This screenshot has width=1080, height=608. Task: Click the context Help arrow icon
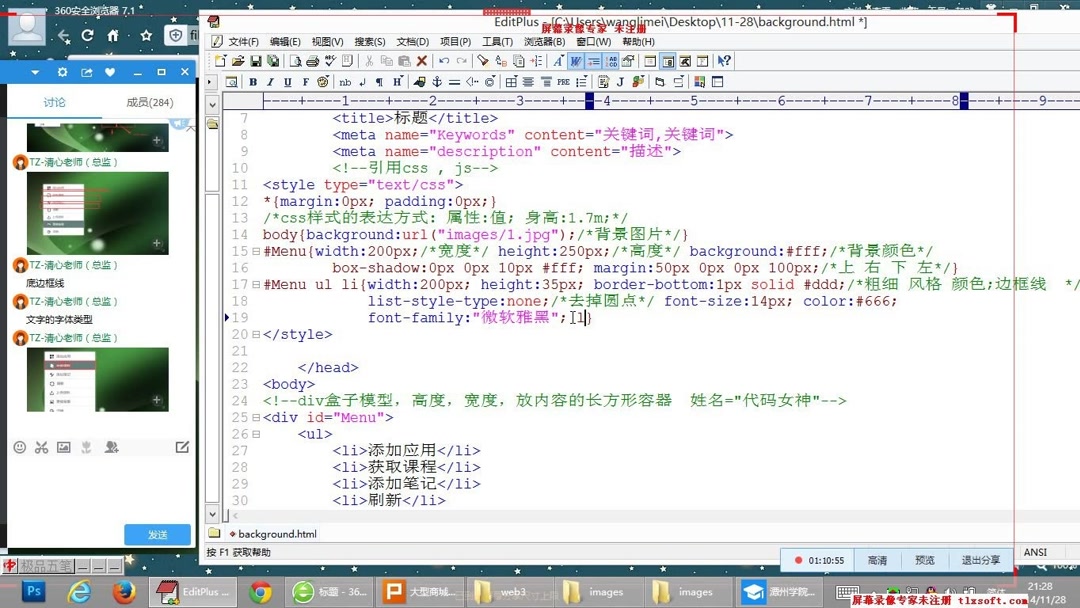tap(724, 61)
